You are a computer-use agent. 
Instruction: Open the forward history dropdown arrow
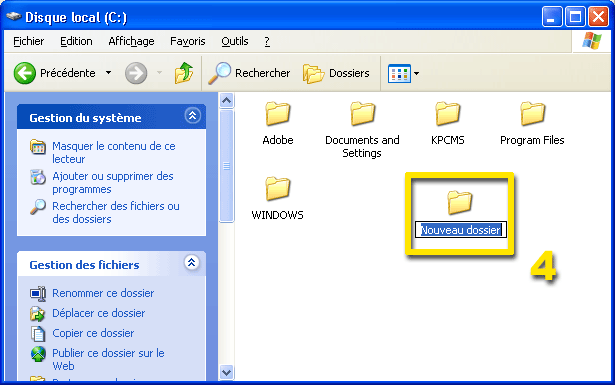point(159,73)
